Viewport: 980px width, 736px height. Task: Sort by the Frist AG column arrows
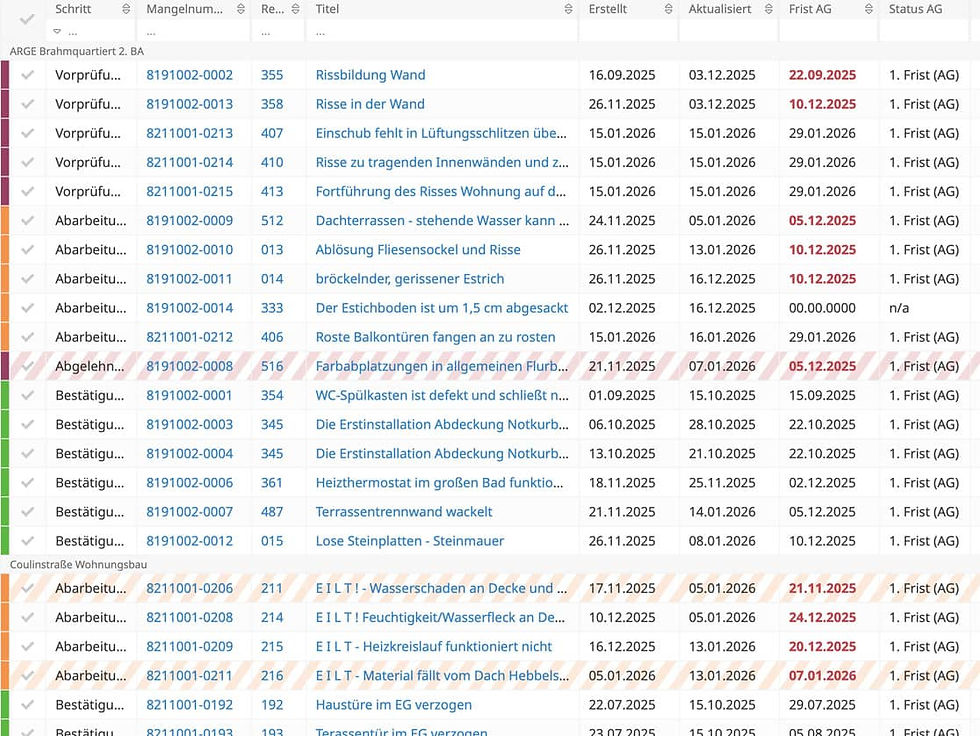click(x=869, y=9)
